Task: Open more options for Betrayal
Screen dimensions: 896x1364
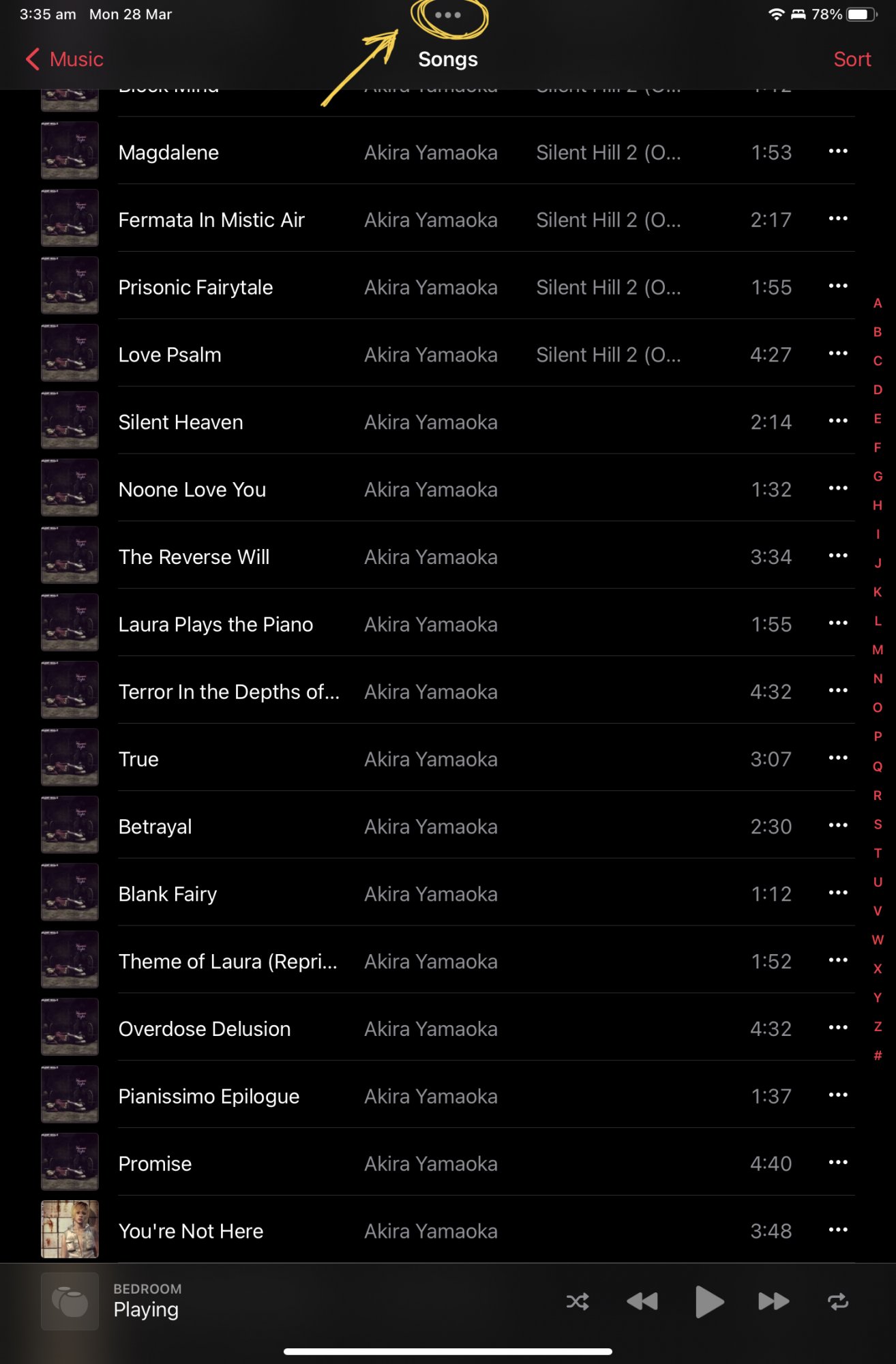Action: pos(838,825)
